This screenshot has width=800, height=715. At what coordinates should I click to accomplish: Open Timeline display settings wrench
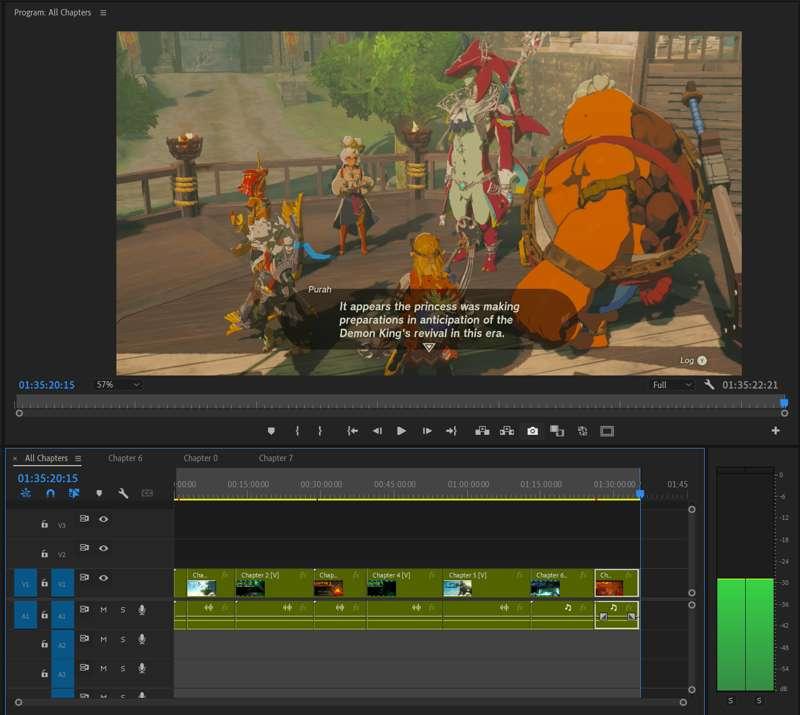click(x=123, y=493)
